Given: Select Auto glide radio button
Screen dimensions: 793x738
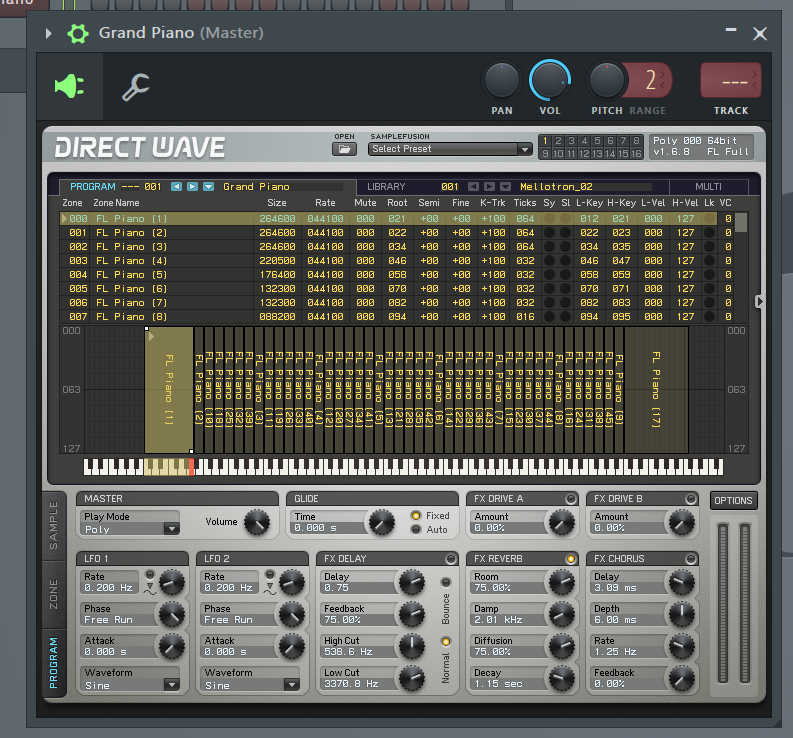Looking at the screenshot, I should tap(416, 530).
